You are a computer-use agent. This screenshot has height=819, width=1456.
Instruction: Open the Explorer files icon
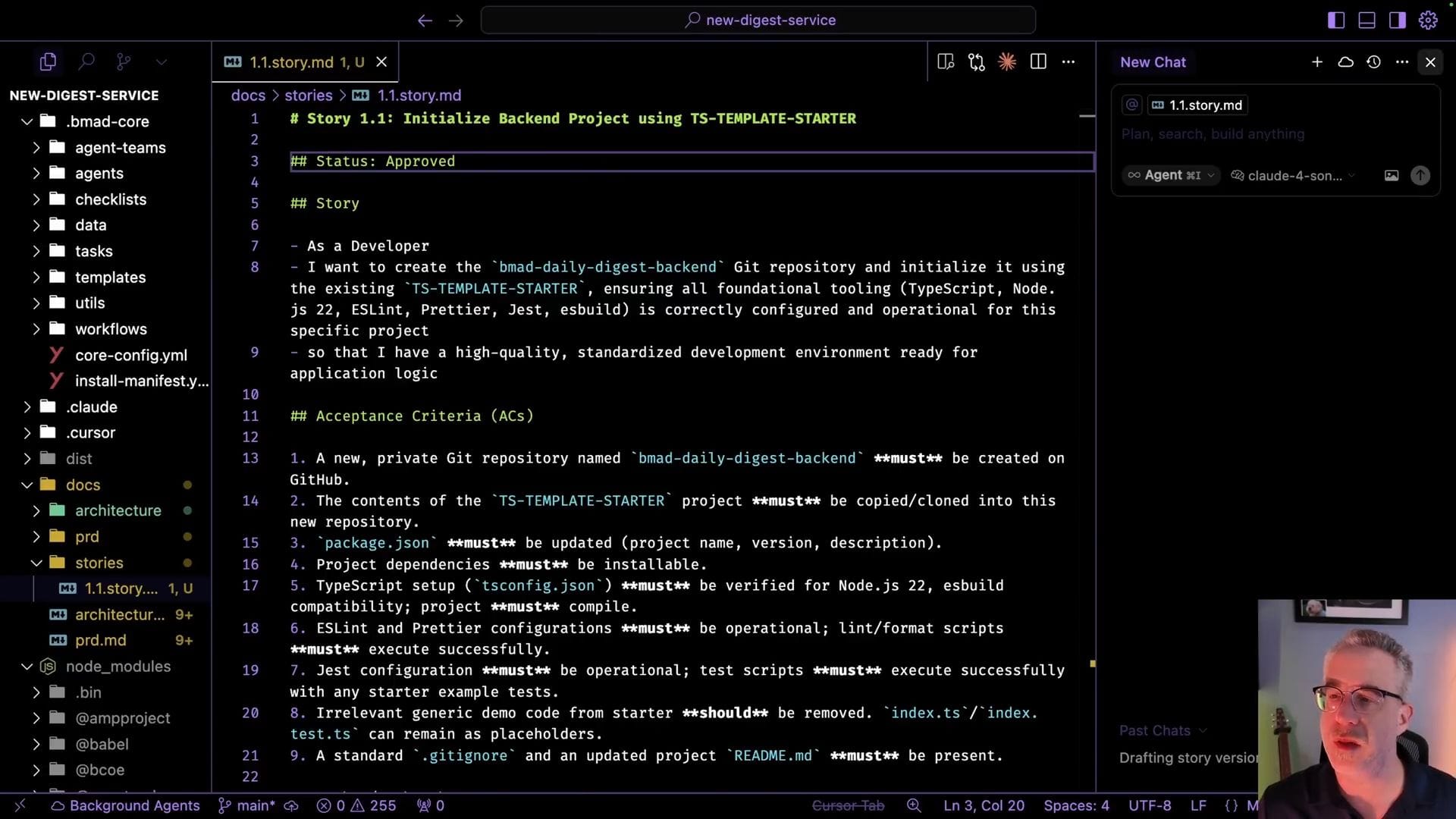point(48,61)
